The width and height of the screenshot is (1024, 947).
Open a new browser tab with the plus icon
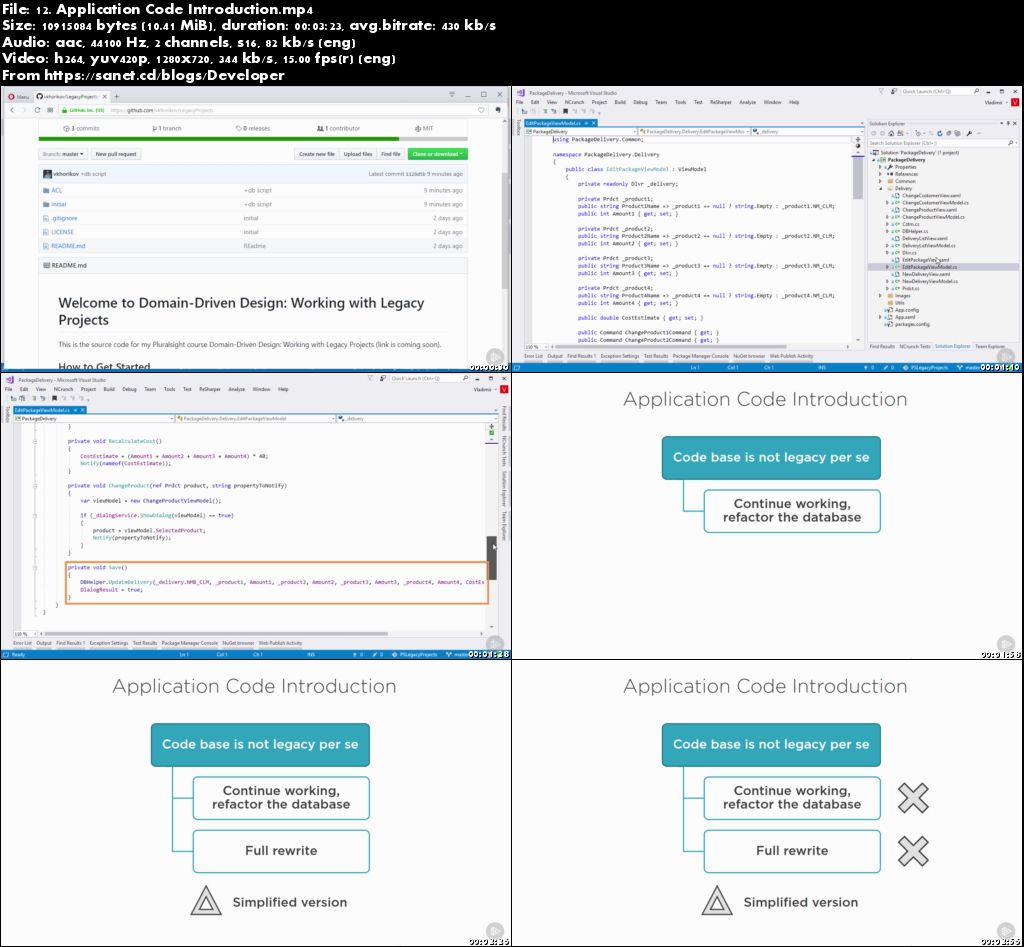117,96
